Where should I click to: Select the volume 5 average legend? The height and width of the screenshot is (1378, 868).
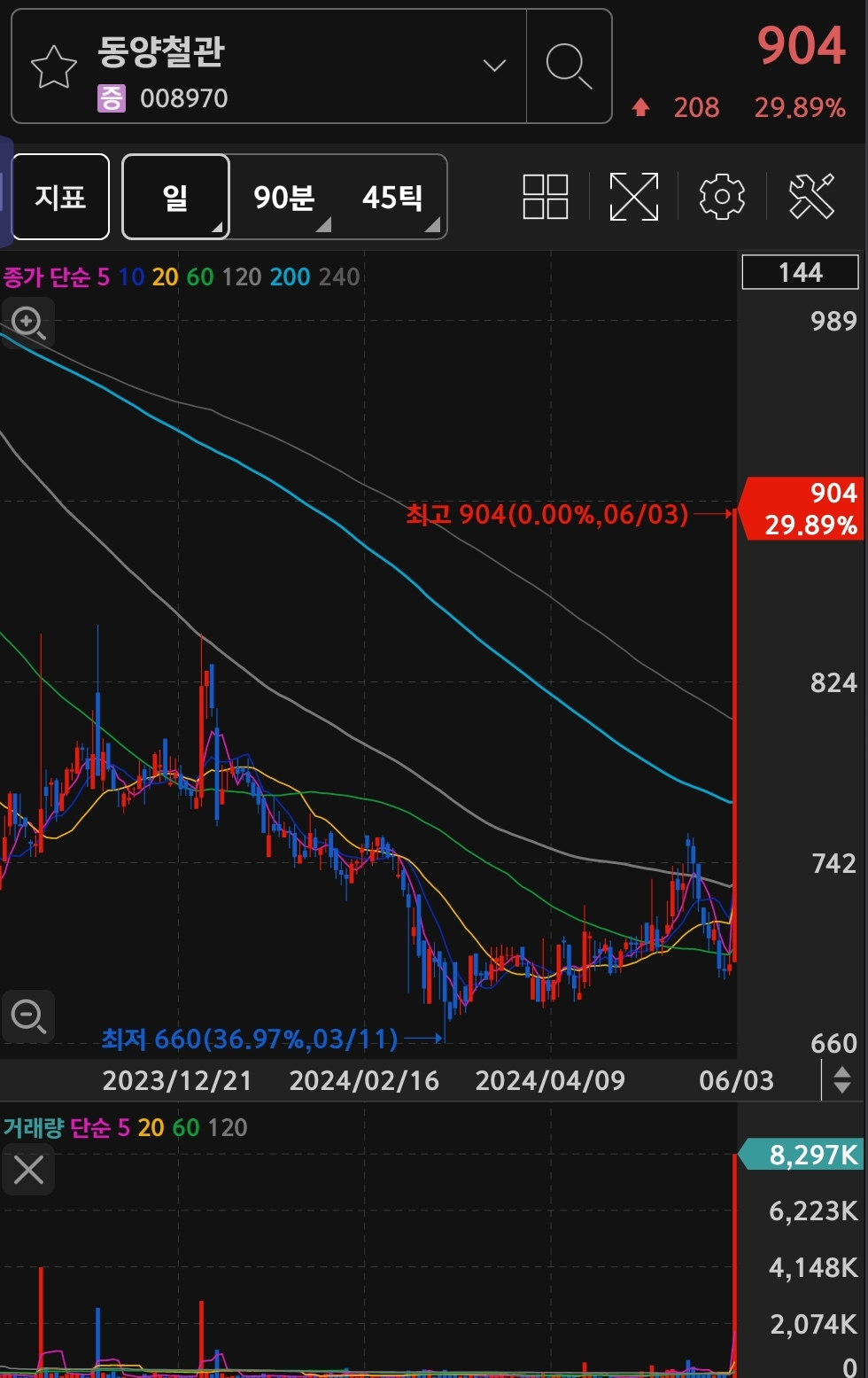pos(124,1128)
